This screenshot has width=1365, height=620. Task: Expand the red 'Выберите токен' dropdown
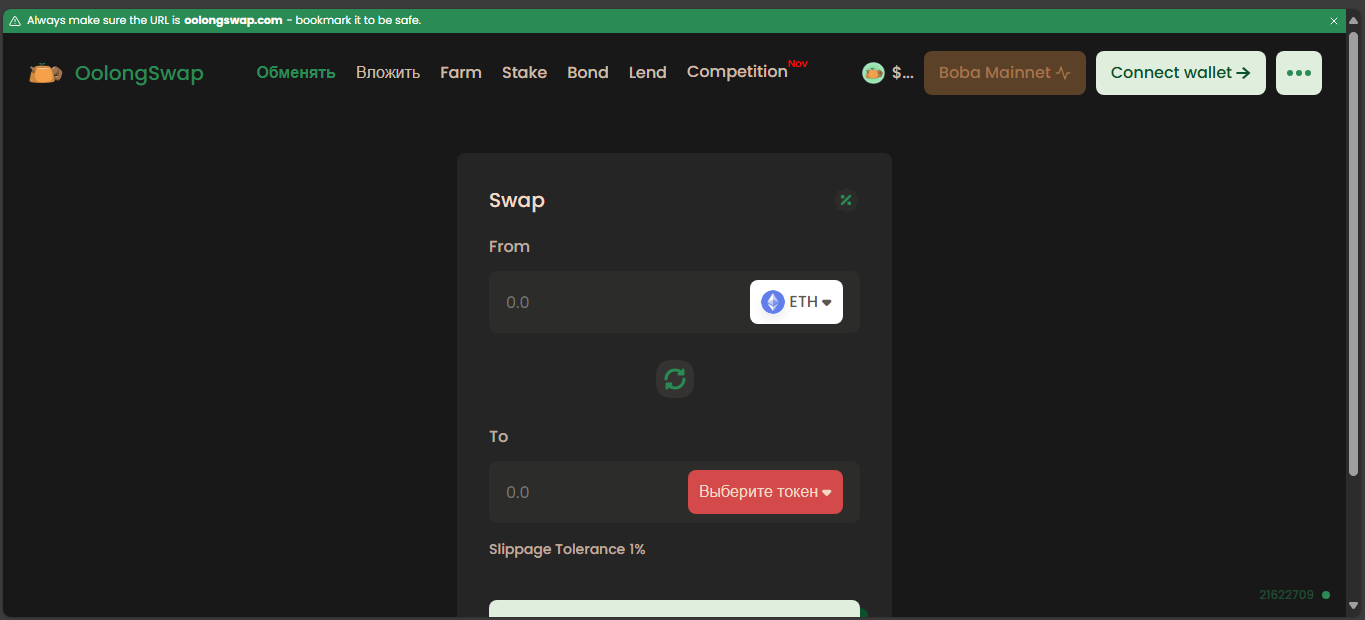click(x=765, y=492)
